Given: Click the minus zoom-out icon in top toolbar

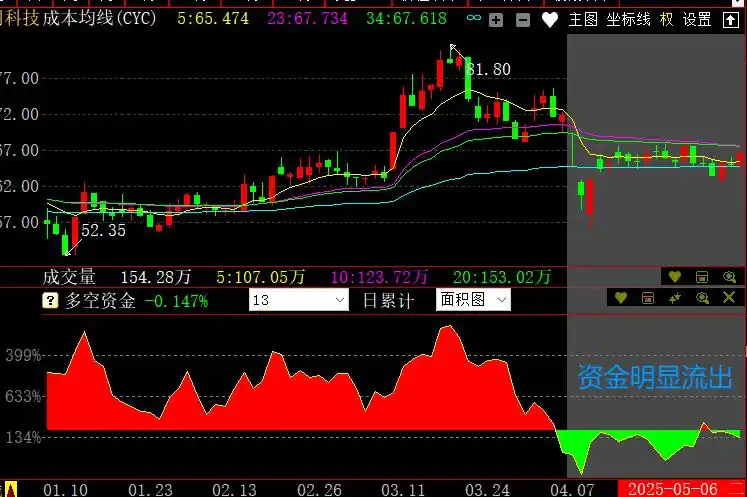Looking at the screenshot, I should tap(523, 19).
